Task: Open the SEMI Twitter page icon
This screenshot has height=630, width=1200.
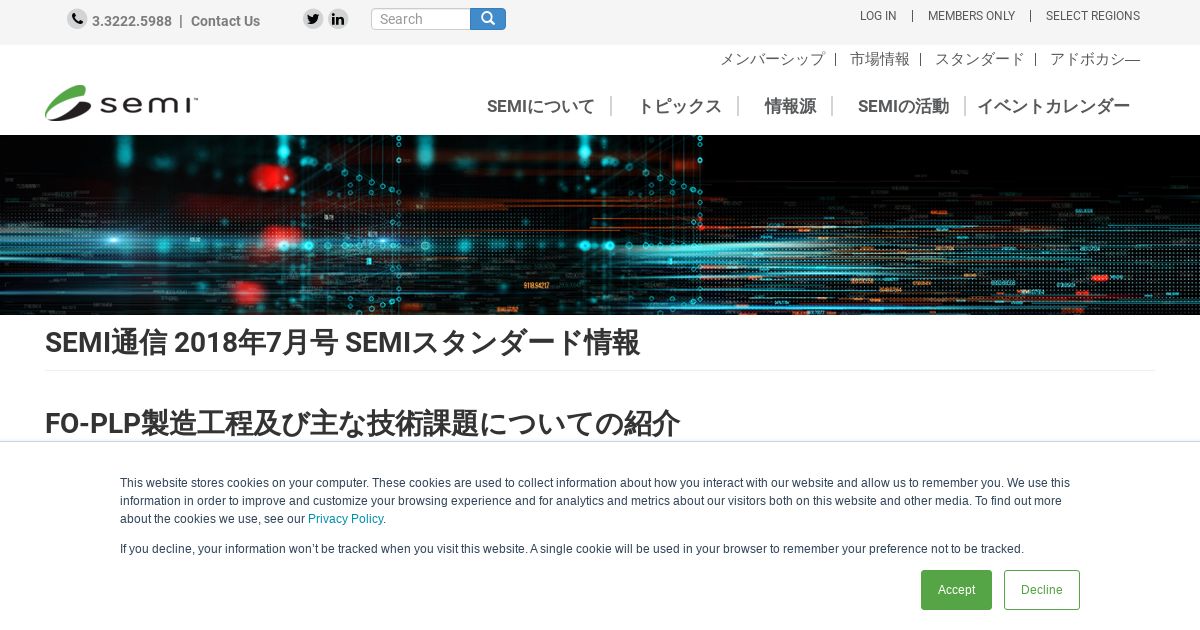Action: click(313, 19)
